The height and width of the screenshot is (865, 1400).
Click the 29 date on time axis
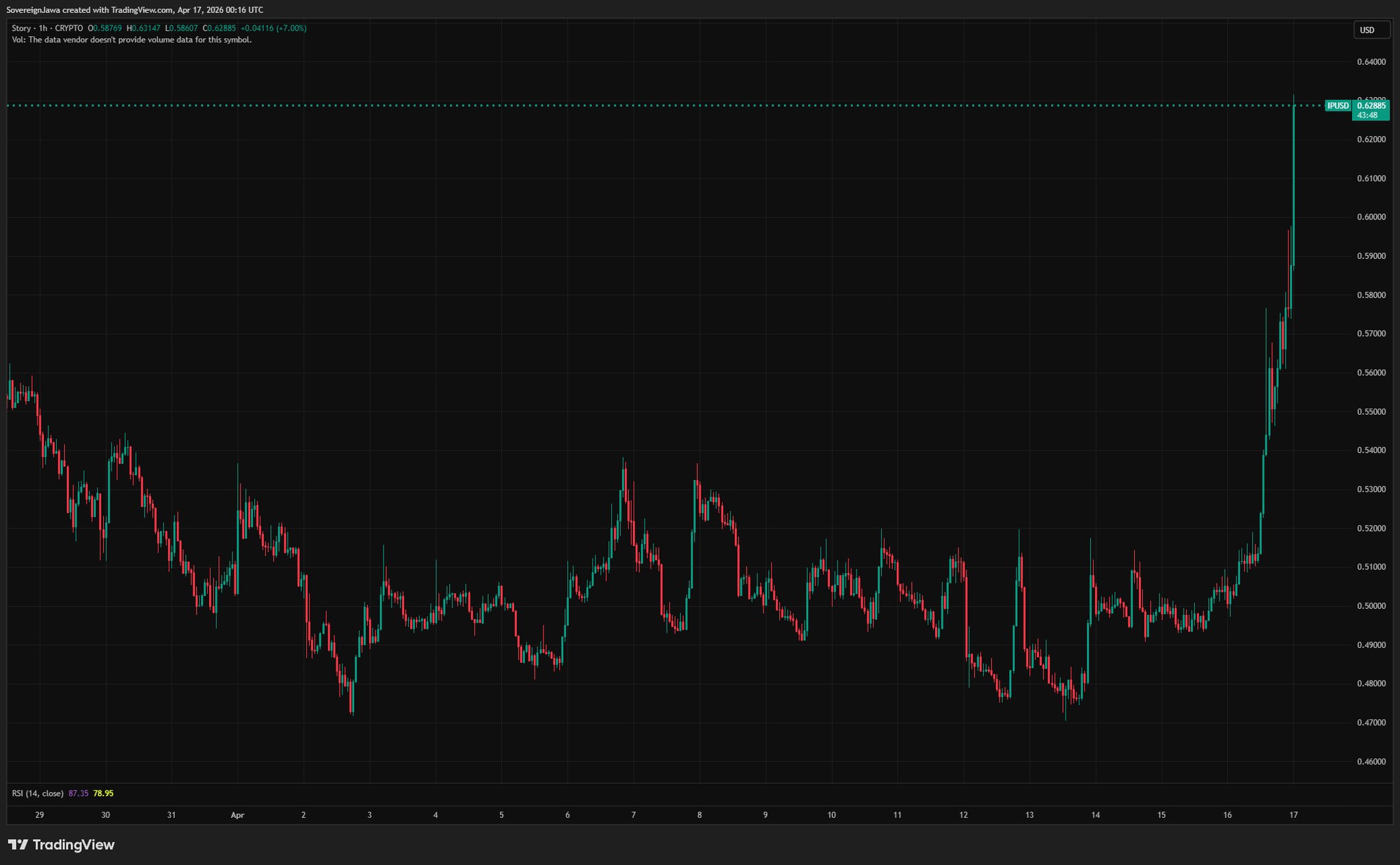point(40,815)
